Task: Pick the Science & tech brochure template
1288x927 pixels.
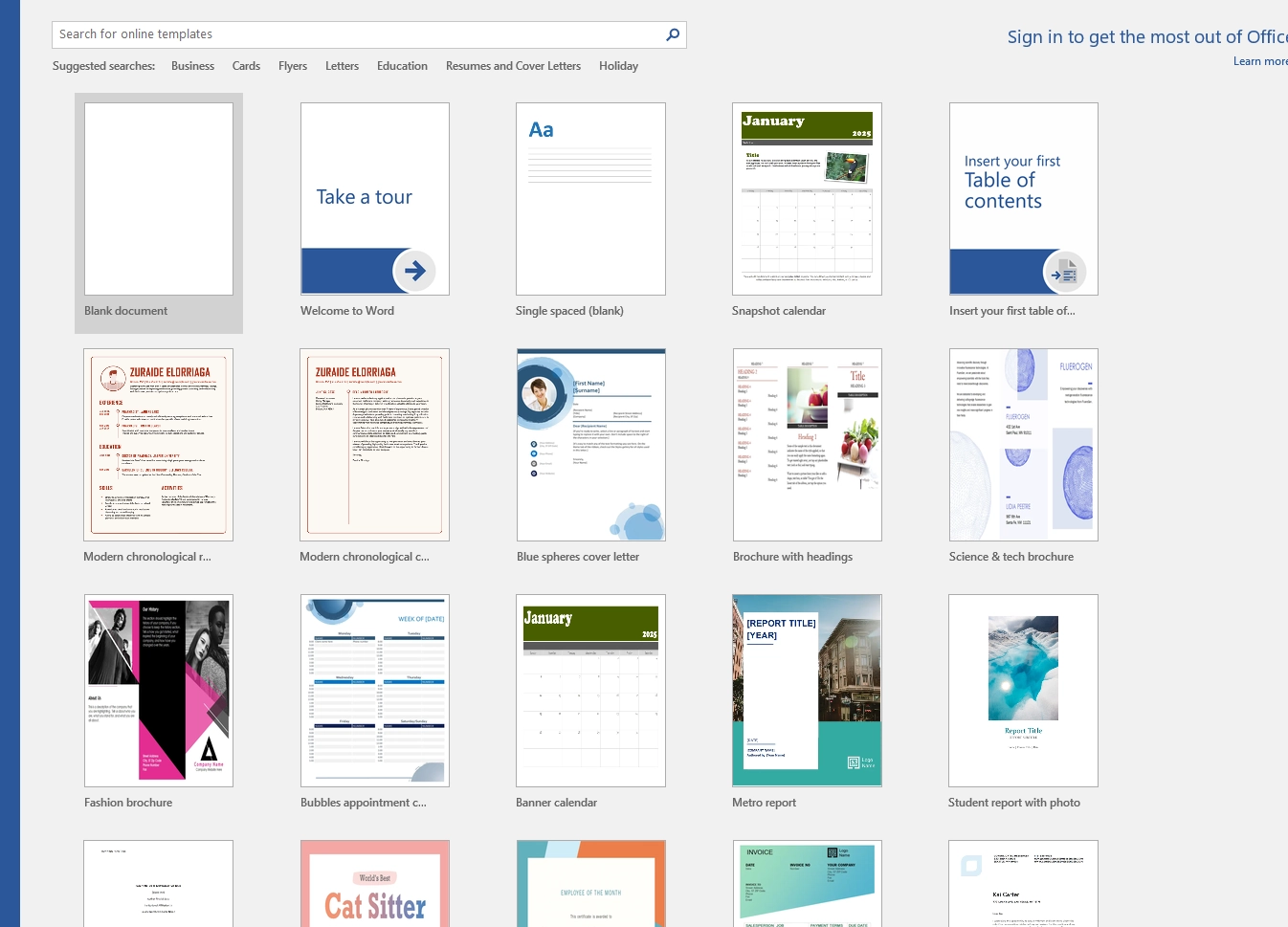Action: click(x=1024, y=445)
